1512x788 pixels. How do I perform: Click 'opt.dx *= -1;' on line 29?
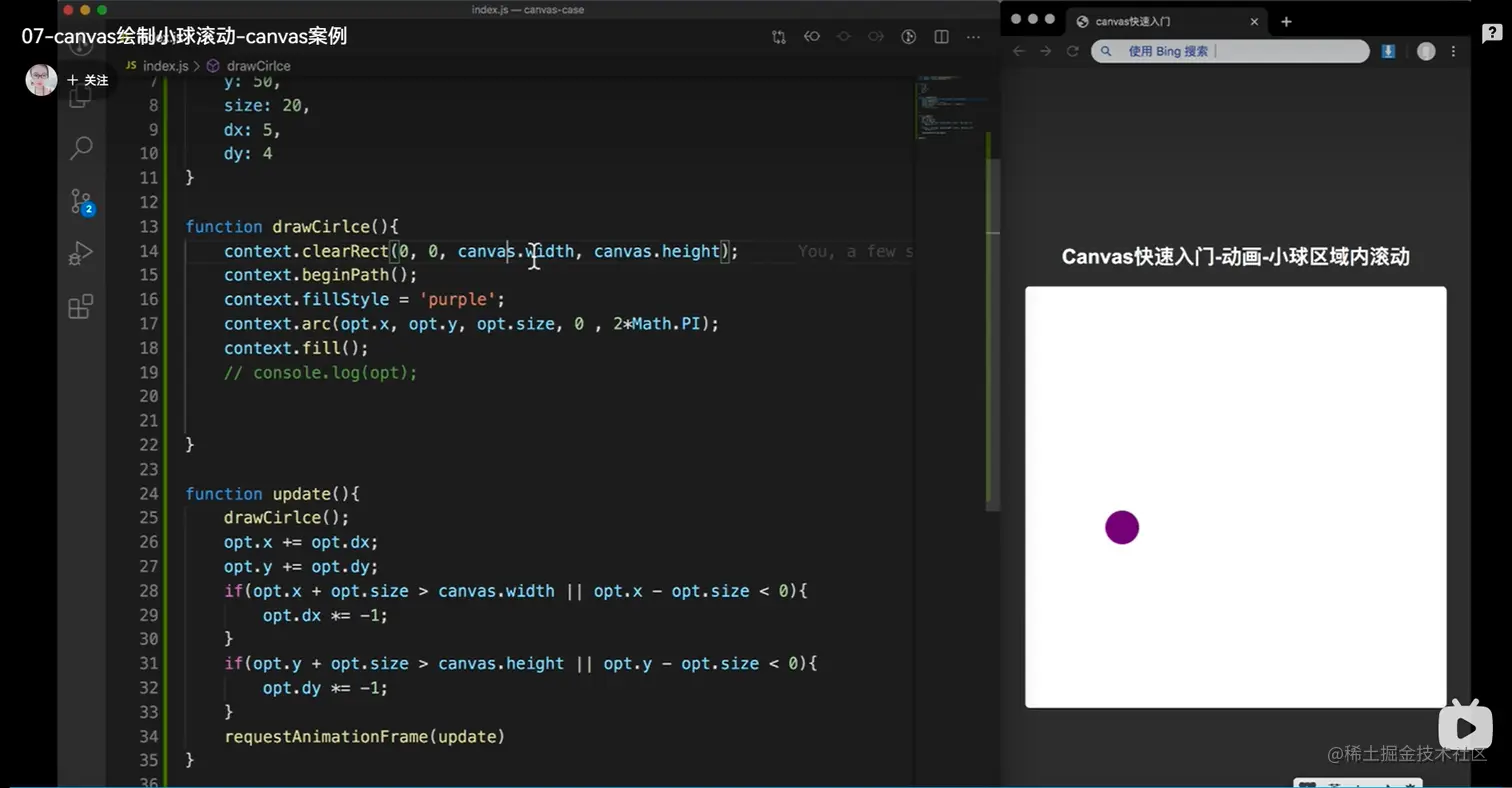[x=325, y=615]
